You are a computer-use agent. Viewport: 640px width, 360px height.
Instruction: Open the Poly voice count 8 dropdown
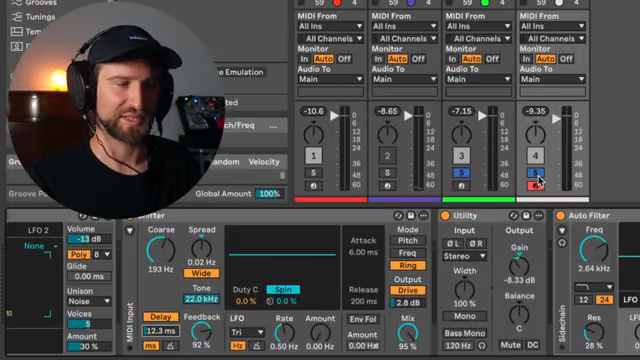pyautogui.click(x=102, y=255)
